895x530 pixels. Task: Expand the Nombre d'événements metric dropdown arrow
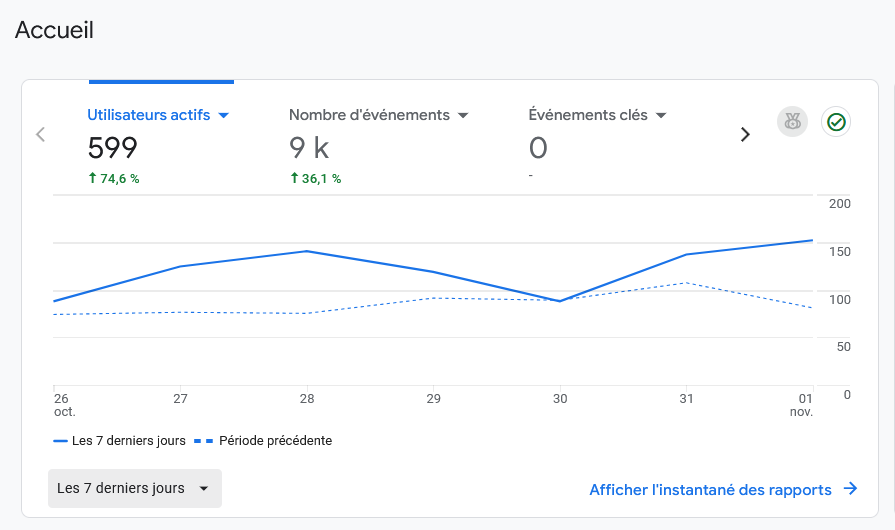tap(463, 115)
